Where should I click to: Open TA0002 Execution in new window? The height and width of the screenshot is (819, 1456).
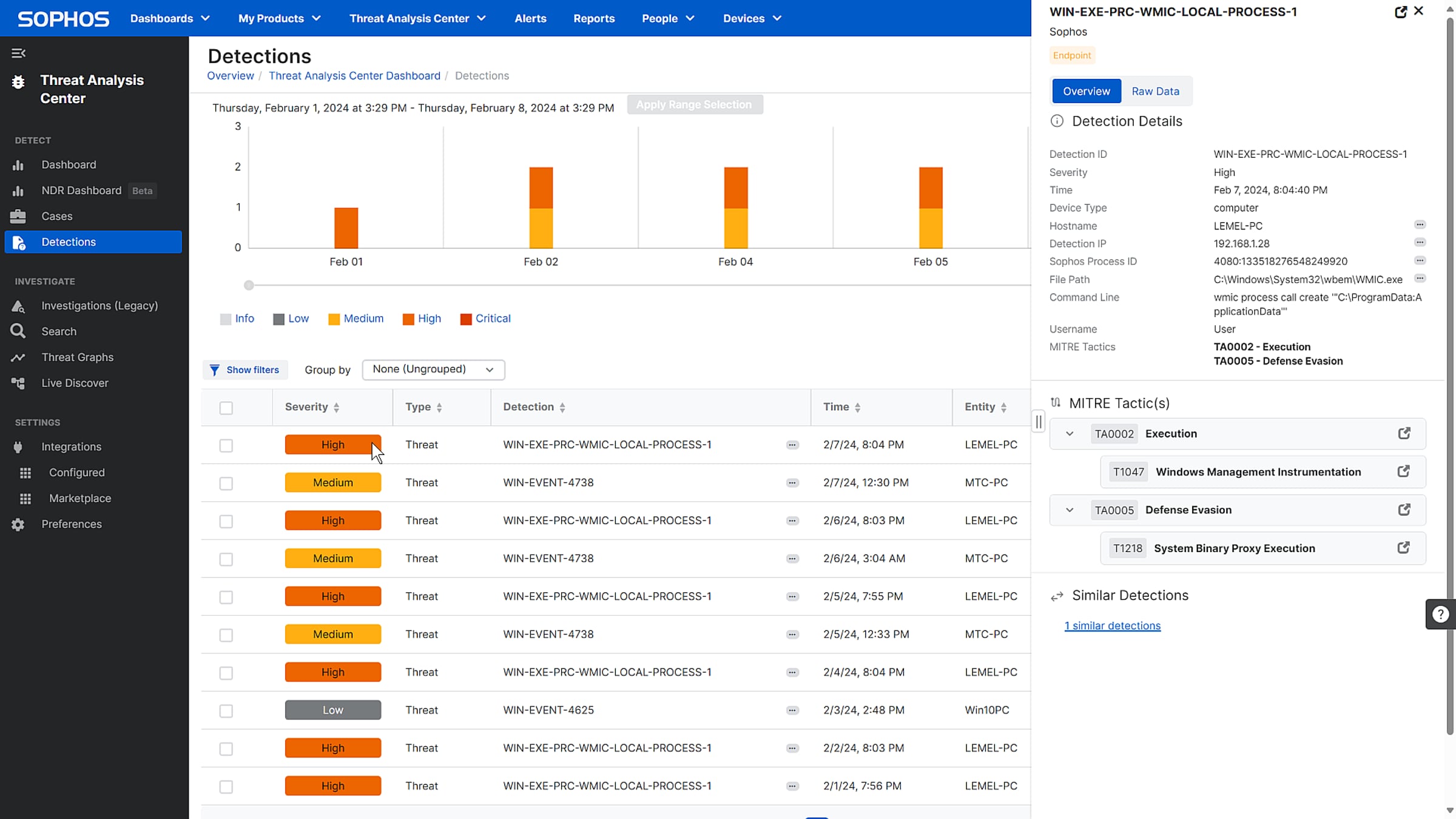(x=1404, y=433)
